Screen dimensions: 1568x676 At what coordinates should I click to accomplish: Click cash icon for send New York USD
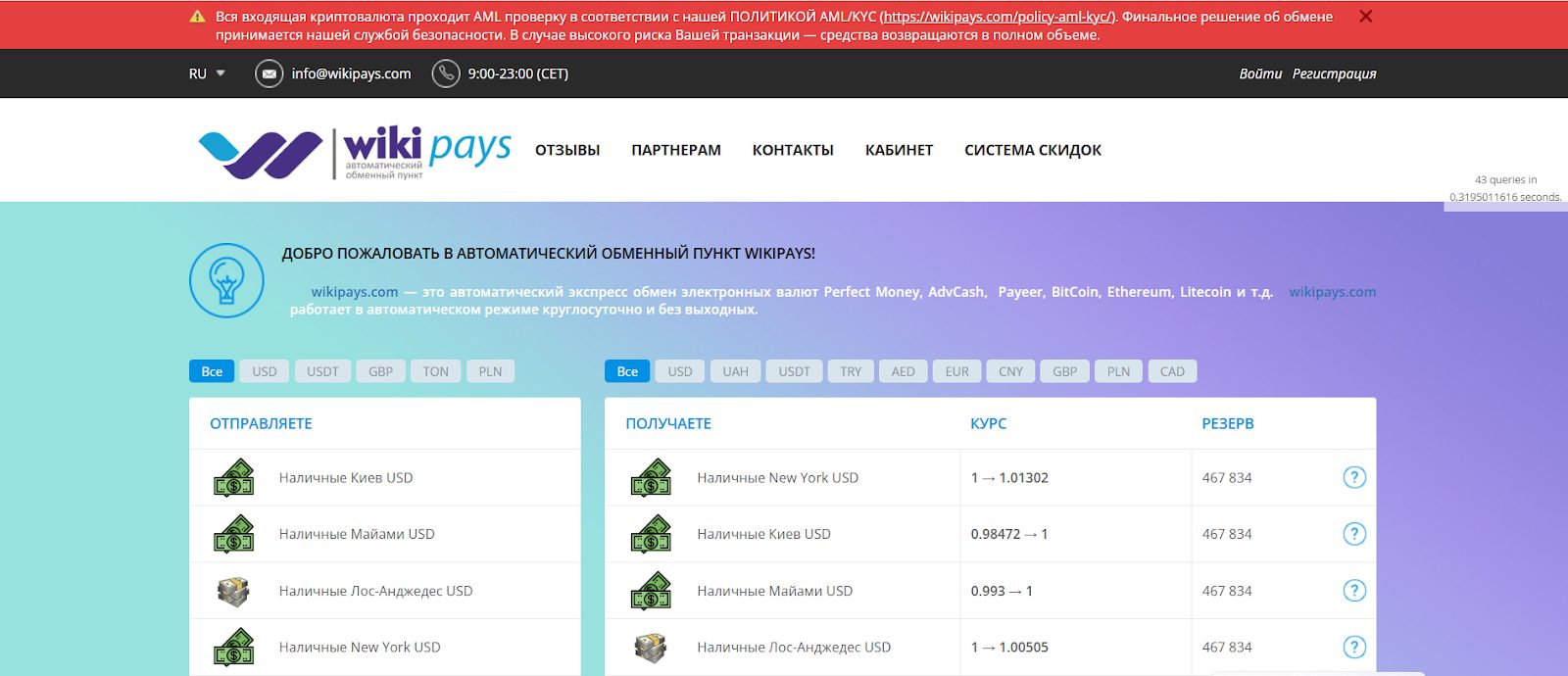[x=234, y=648]
